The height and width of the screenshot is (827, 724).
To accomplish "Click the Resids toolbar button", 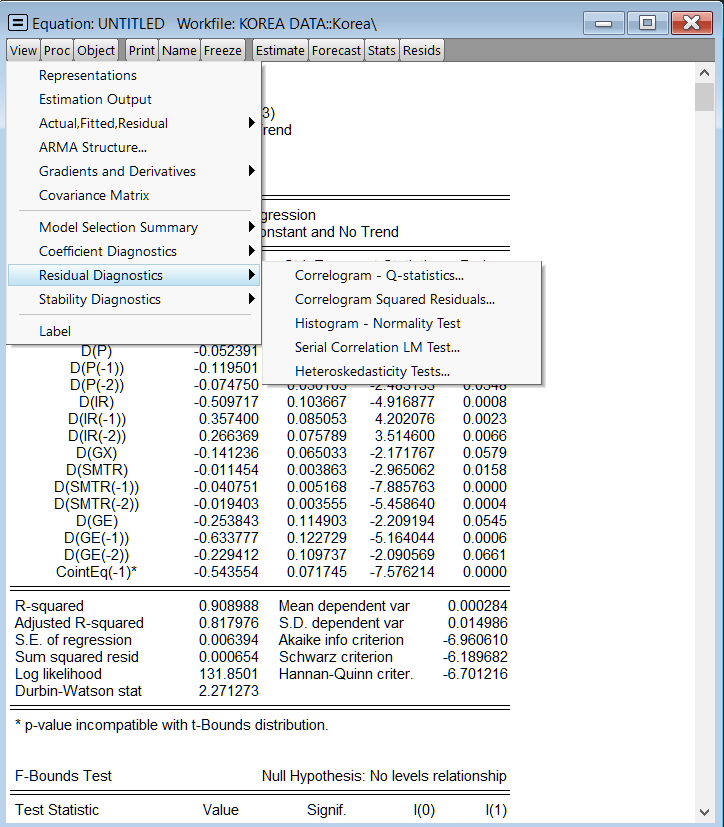I will click(x=422, y=50).
